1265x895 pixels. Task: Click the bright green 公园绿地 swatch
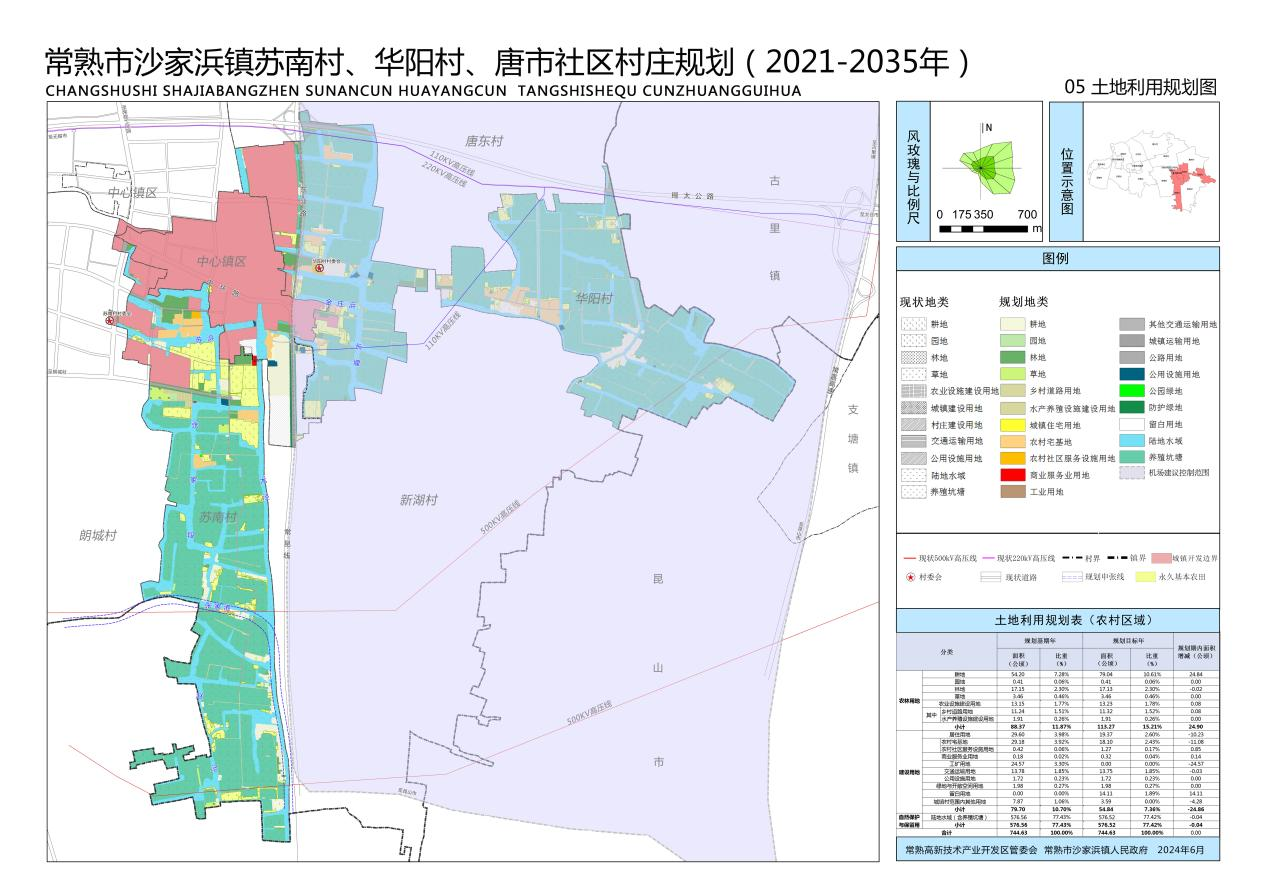pos(1131,391)
